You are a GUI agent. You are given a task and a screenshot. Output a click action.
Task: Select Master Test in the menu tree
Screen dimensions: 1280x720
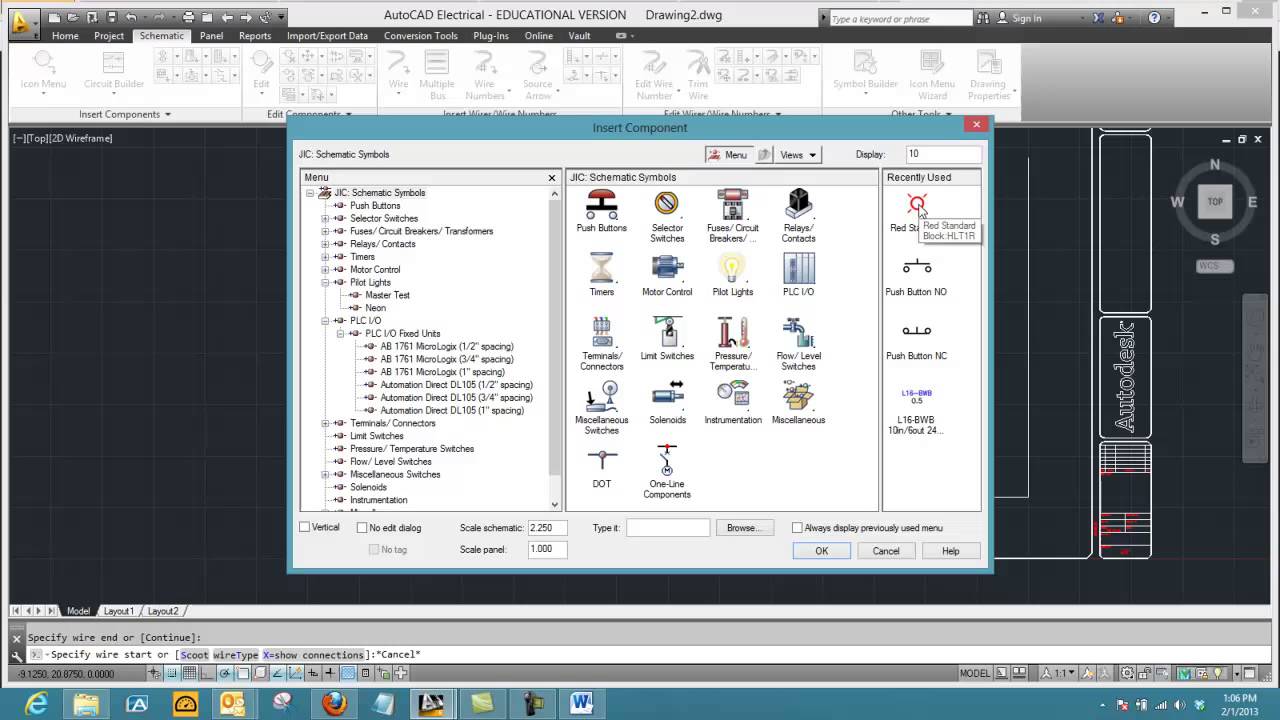387,295
